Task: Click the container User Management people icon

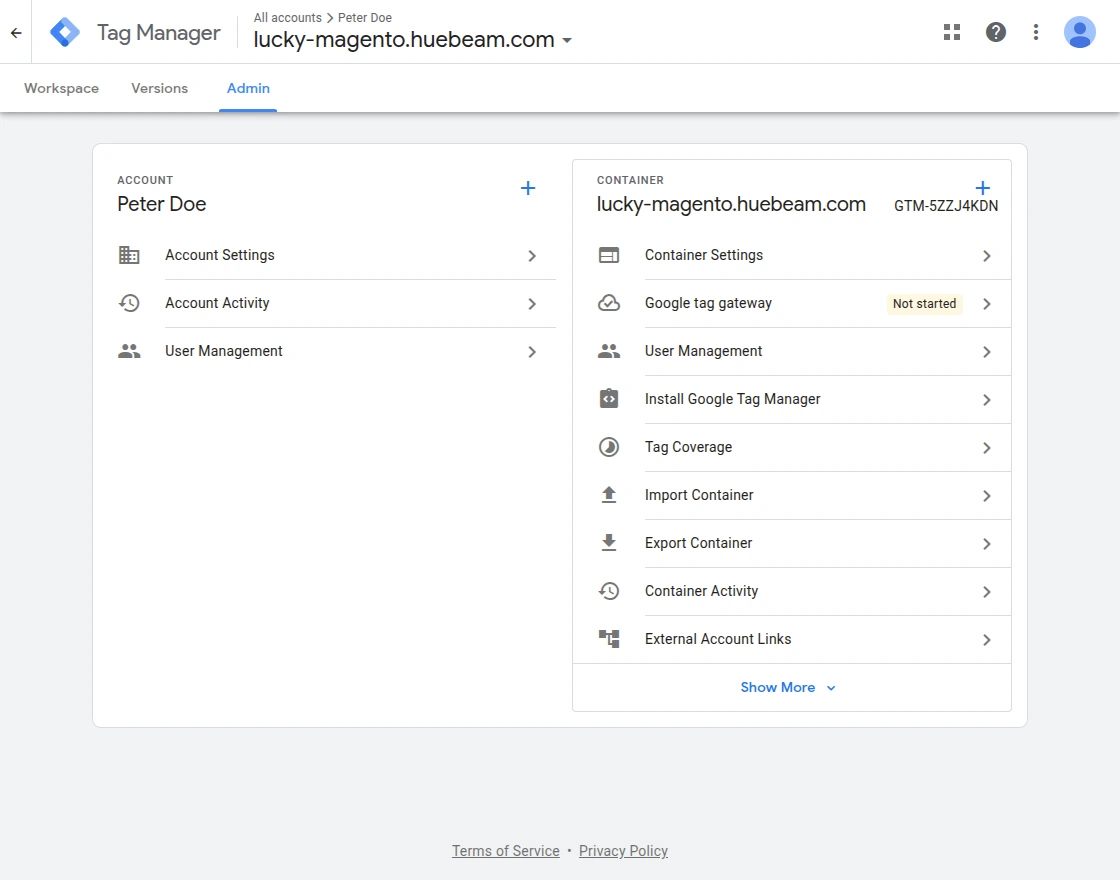Action: 609,351
